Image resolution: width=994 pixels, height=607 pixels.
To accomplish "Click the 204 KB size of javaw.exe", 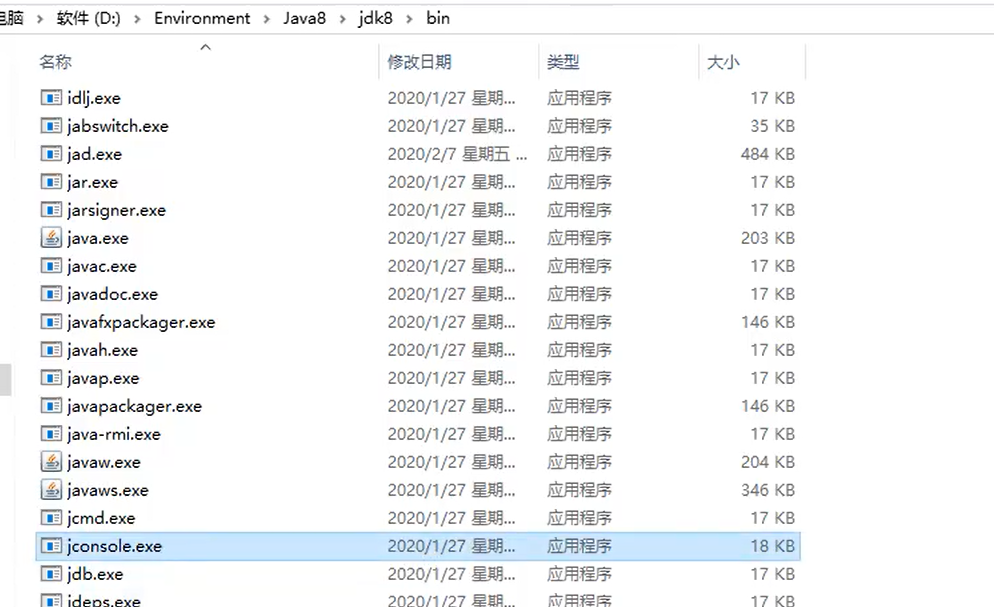I will click(x=768, y=462).
